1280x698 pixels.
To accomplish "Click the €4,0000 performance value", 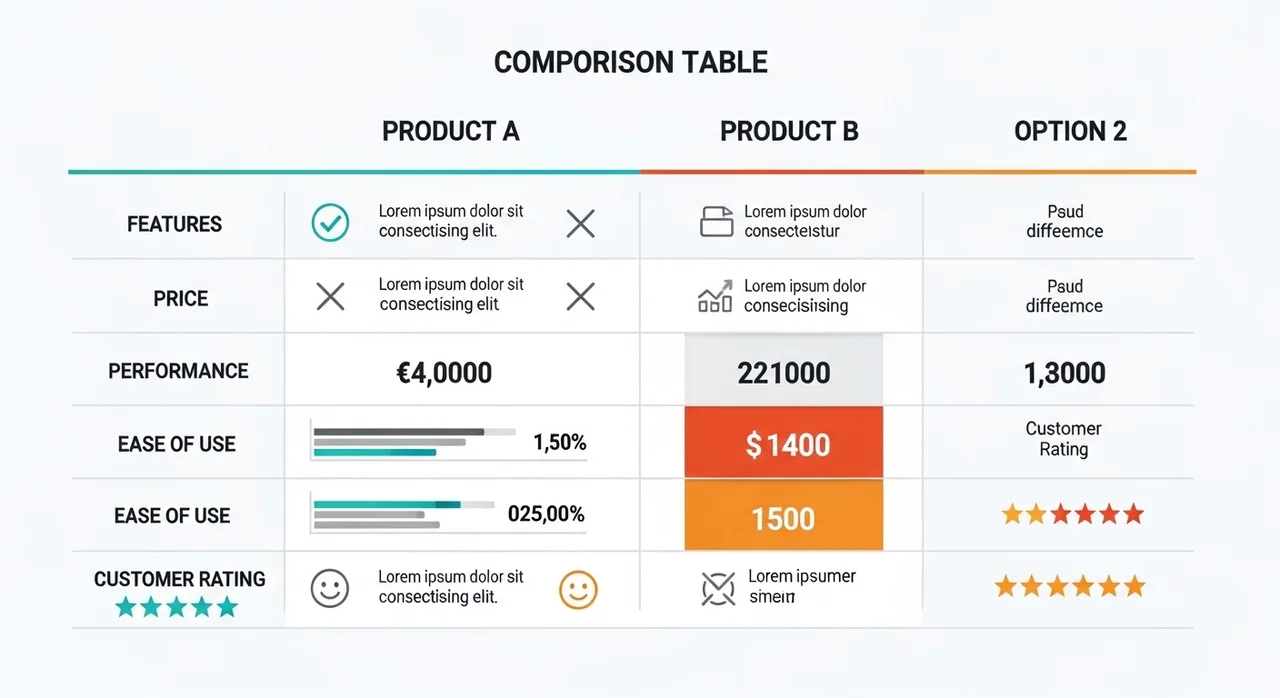I will (444, 373).
